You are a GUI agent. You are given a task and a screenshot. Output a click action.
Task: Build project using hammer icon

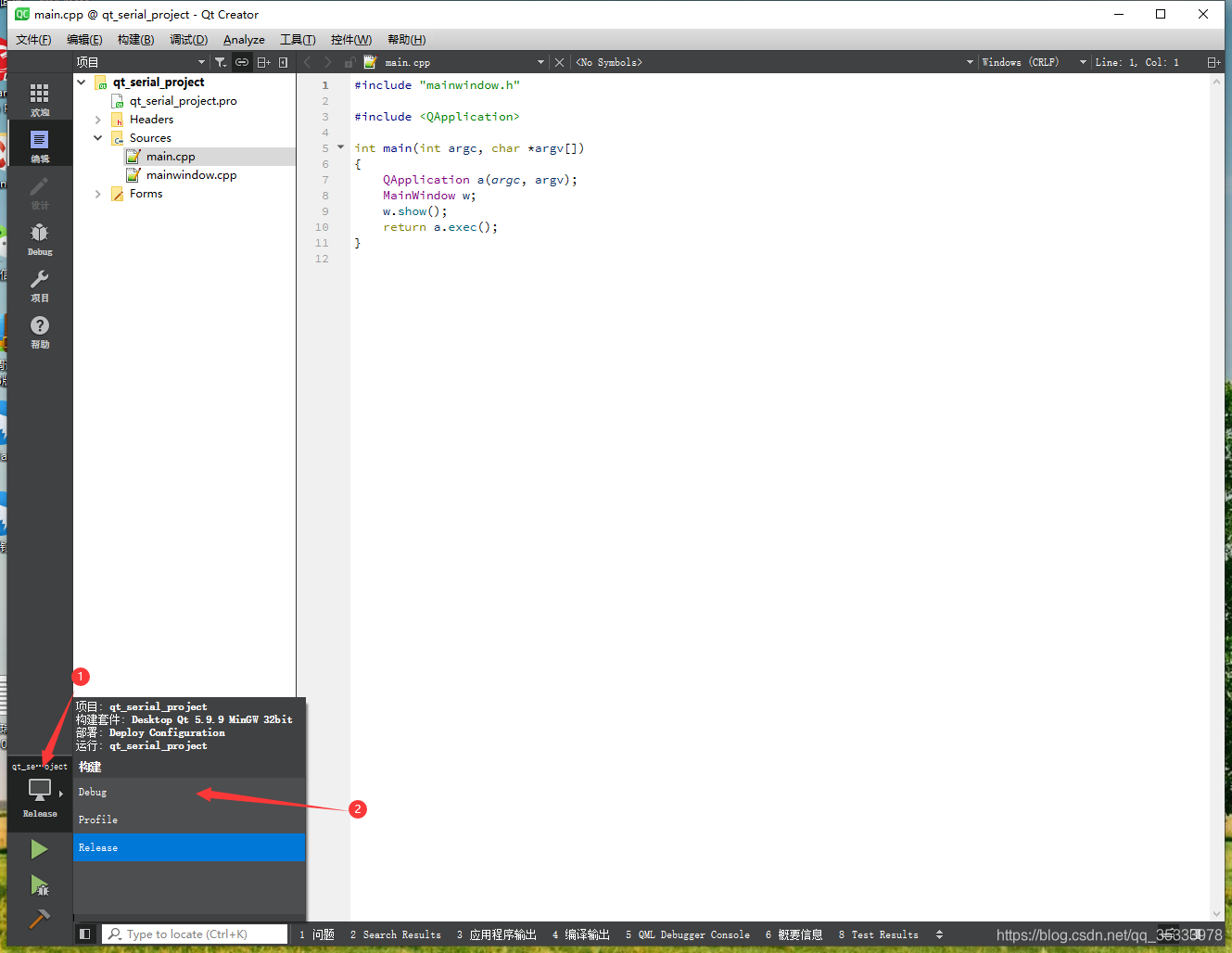coord(39,919)
